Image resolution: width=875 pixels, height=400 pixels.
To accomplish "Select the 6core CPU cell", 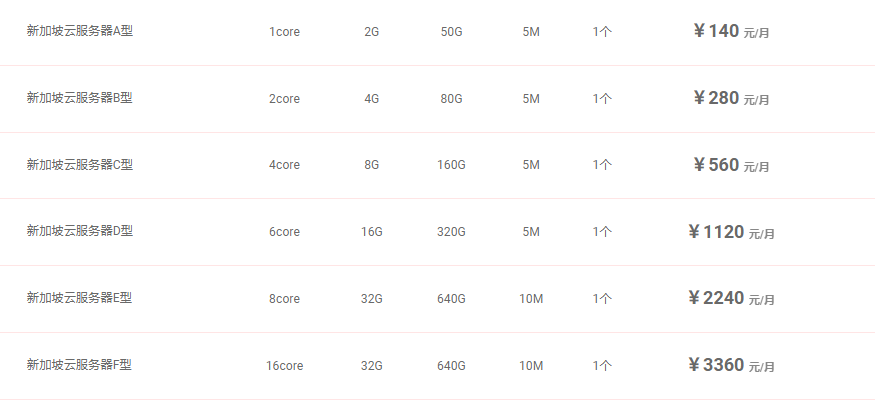I will pyautogui.click(x=284, y=232).
